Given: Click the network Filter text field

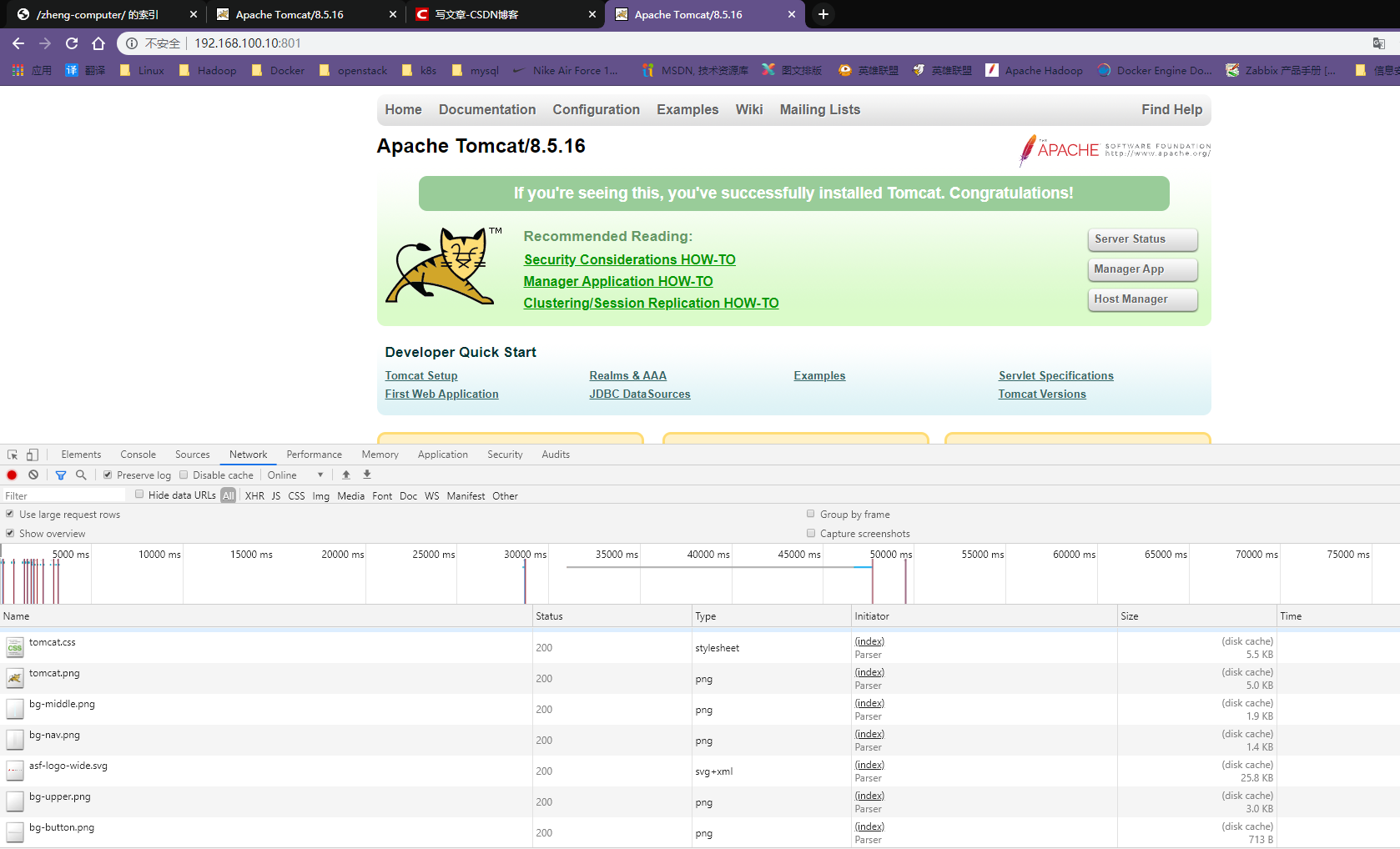Looking at the screenshot, I should [65, 495].
